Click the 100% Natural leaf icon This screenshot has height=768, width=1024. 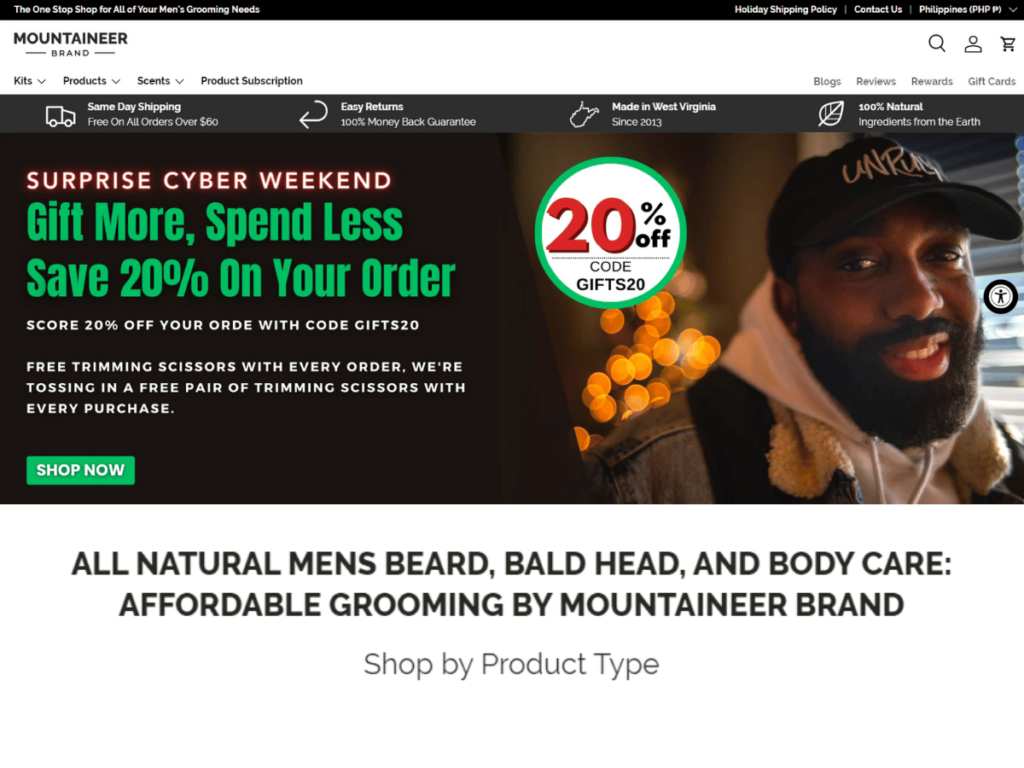click(x=831, y=114)
